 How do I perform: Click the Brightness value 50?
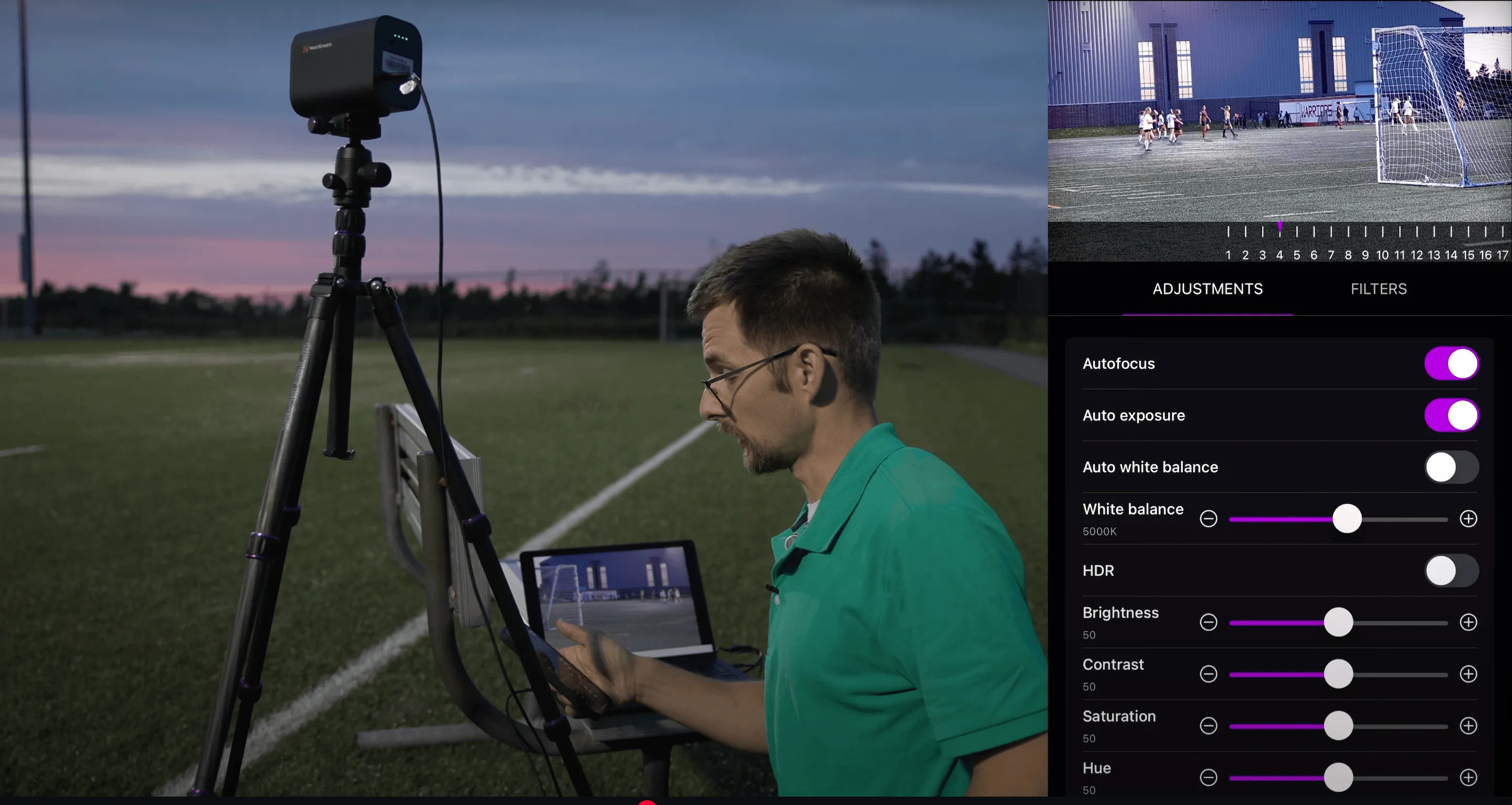pyautogui.click(x=1089, y=635)
